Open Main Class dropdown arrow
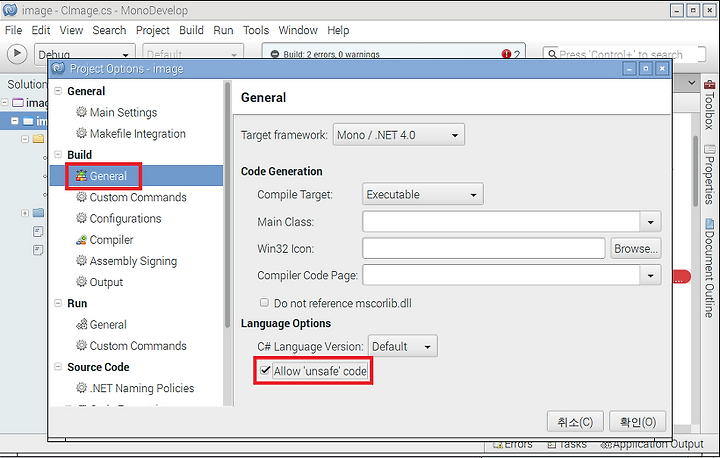720x458 pixels. click(650, 222)
